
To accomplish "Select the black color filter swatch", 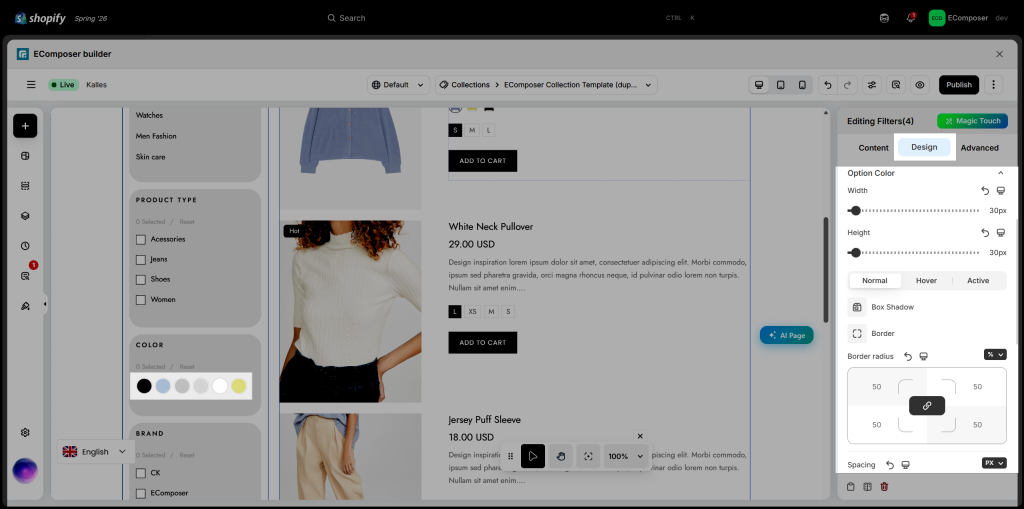I will (x=144, y=386).
